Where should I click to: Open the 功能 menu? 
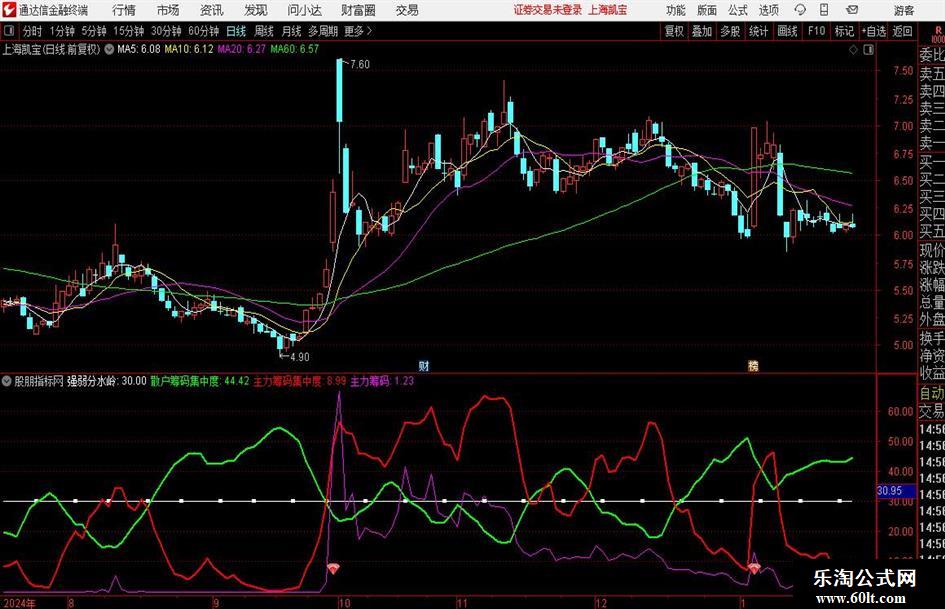click(x=676, y=10)
